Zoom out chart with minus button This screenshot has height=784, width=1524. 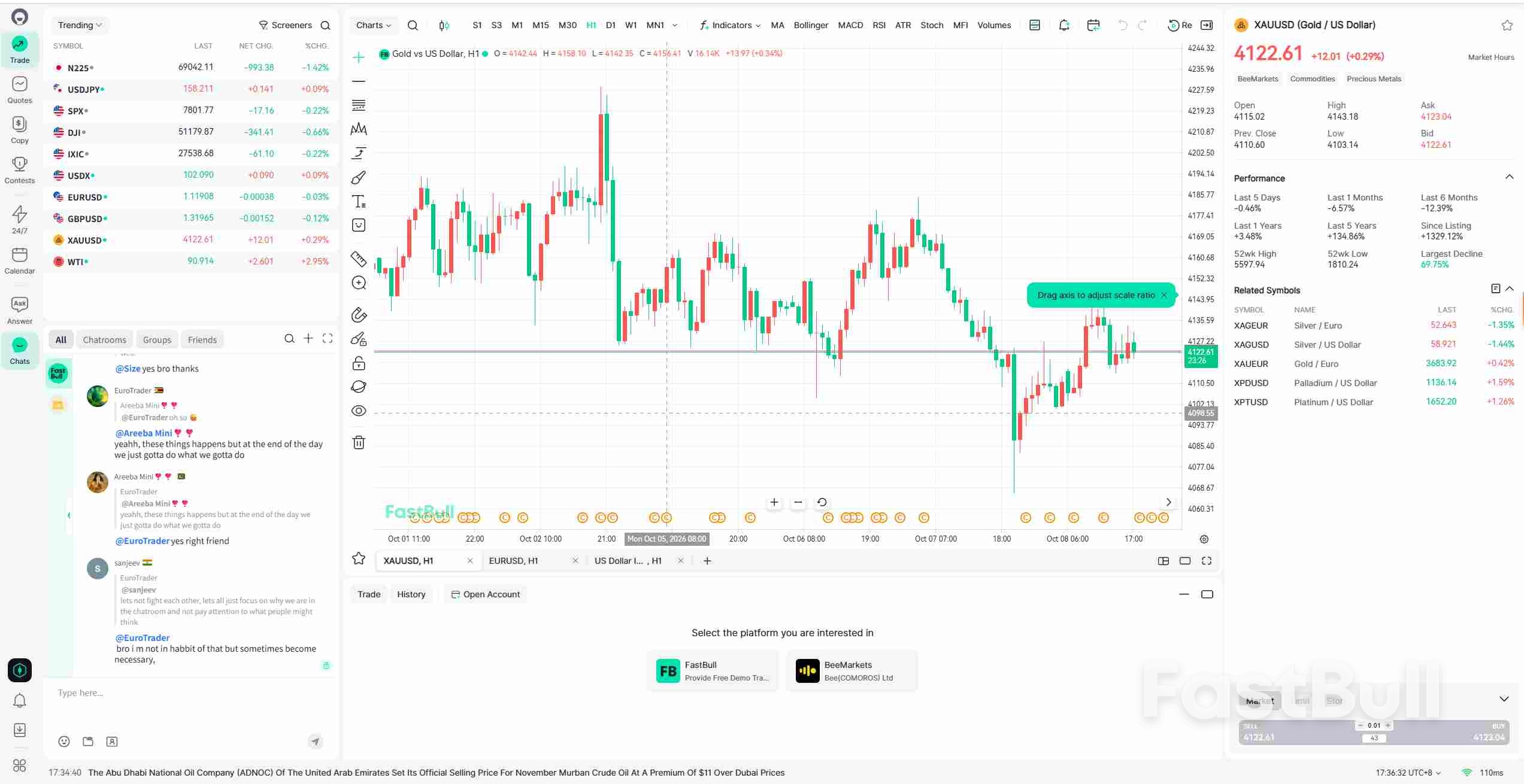(798, 502)
